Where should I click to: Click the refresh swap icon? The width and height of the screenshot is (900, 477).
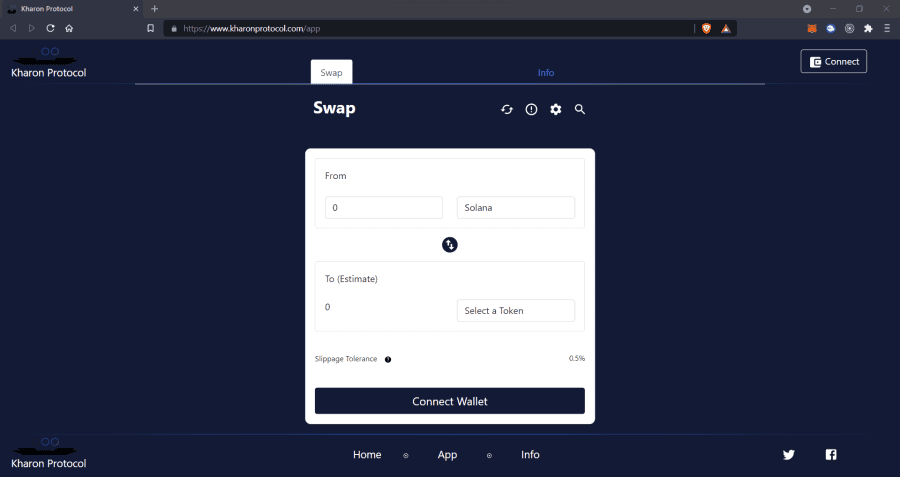click(x=507, y=109)
